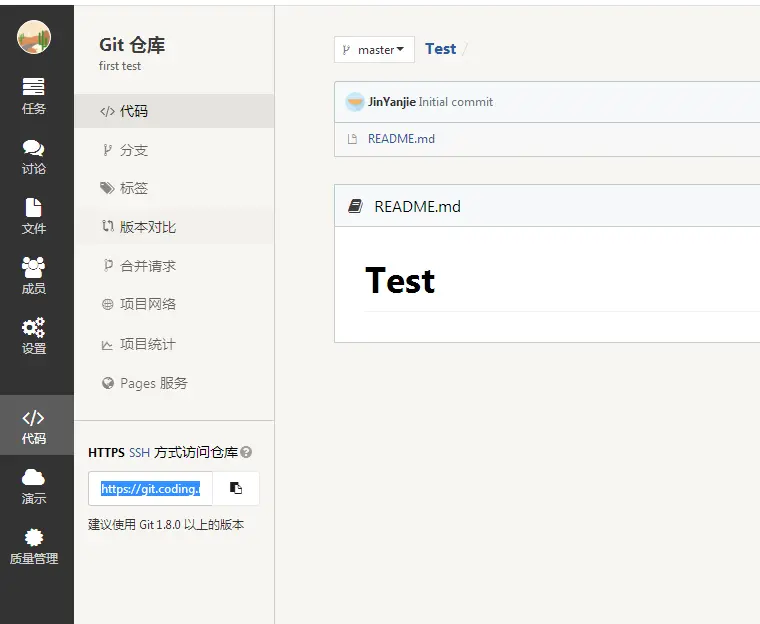Open 质量管理 quality management icon
760x624 pixels.
click(33, 546)
